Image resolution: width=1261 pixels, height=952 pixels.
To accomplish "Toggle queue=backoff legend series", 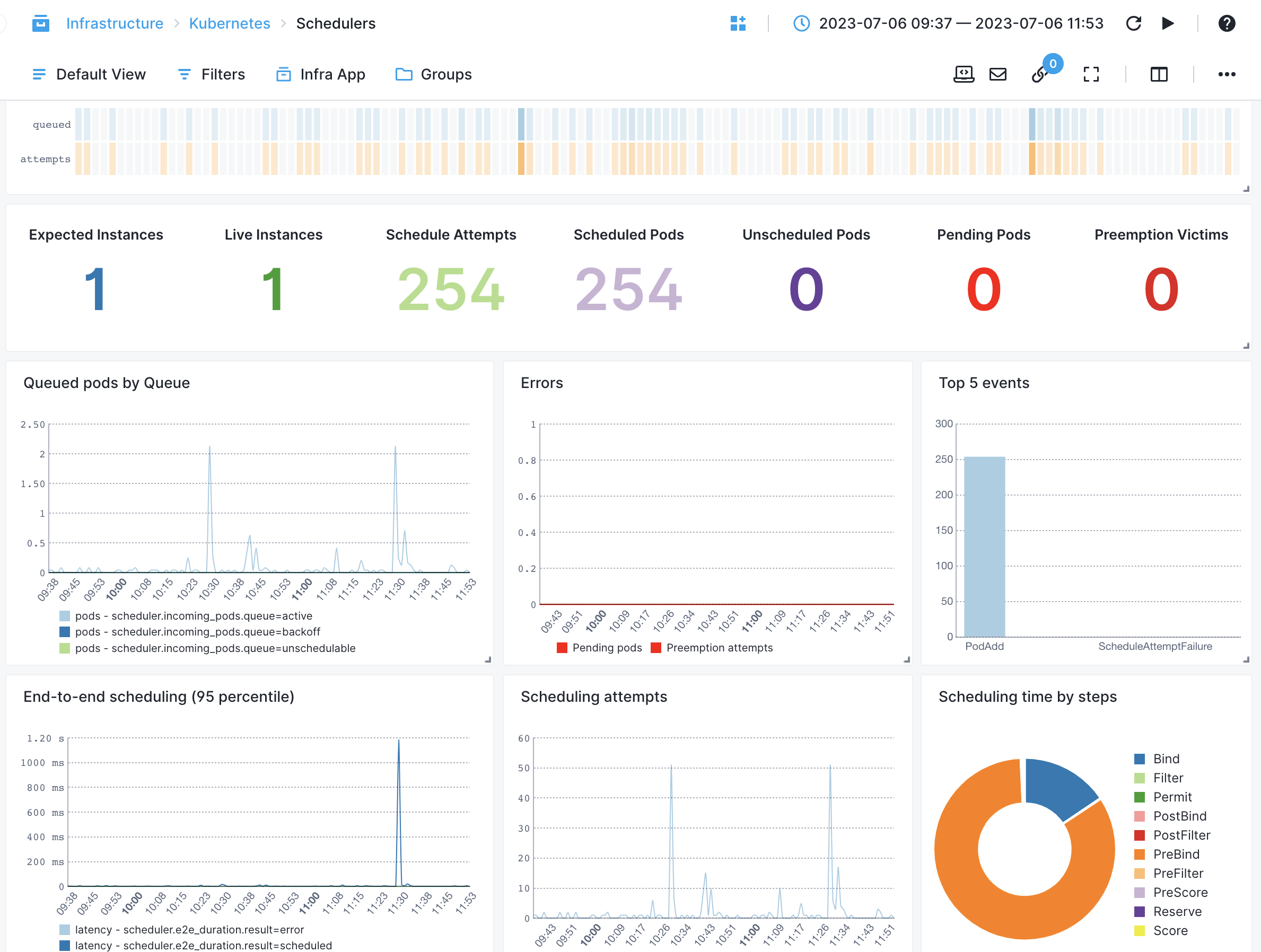I will tap(190, 632).
